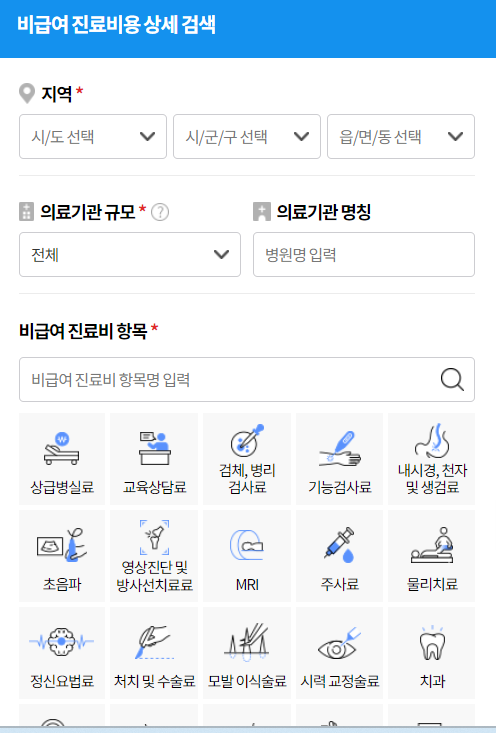Open the 시/도 선택 dropdown
Viewport: 496px width, 733px height.
click(x=93, y=137)
